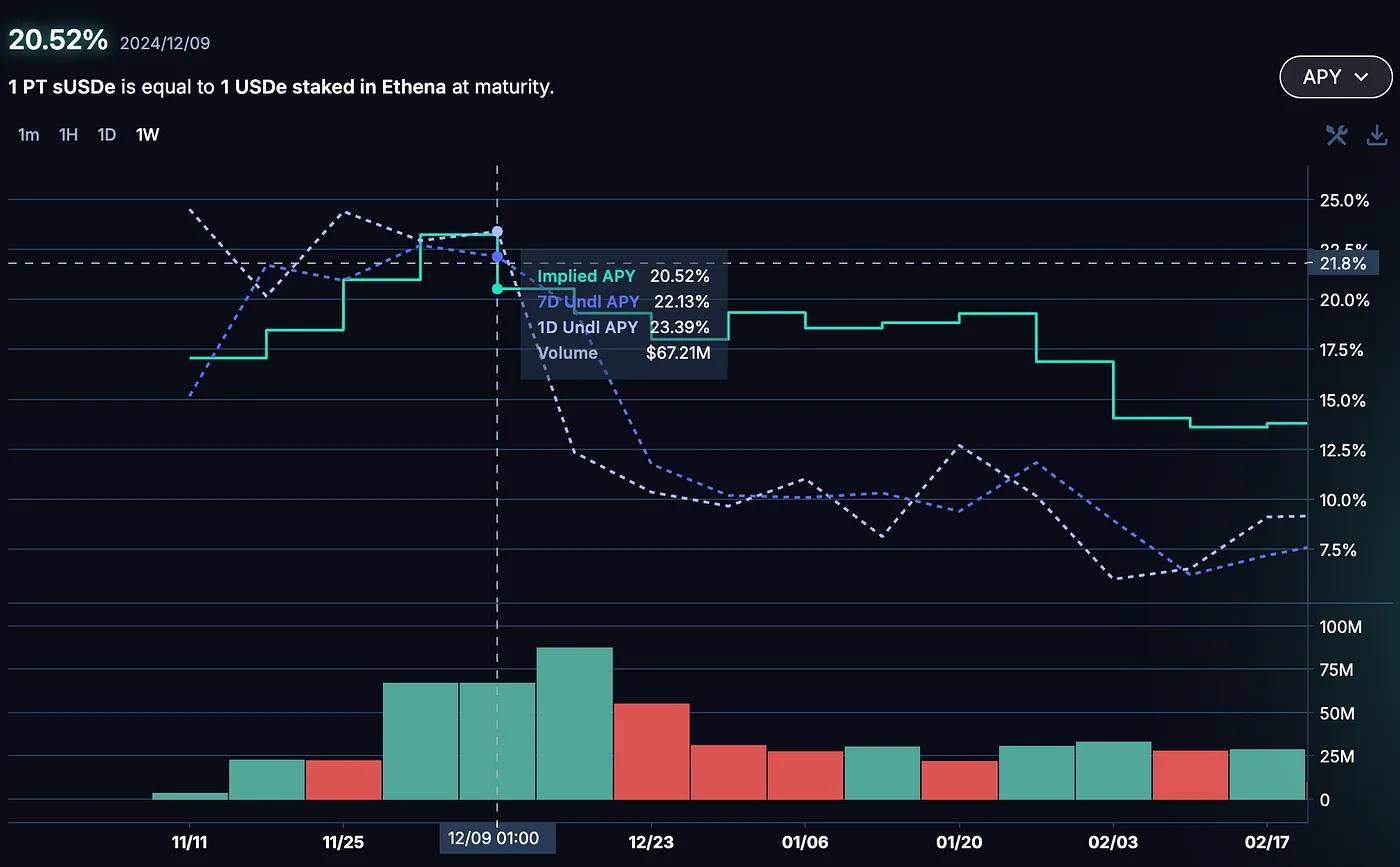1400x867 pixels.
Task: Click the 20.52% headline APY value
Action: (57, 40)
